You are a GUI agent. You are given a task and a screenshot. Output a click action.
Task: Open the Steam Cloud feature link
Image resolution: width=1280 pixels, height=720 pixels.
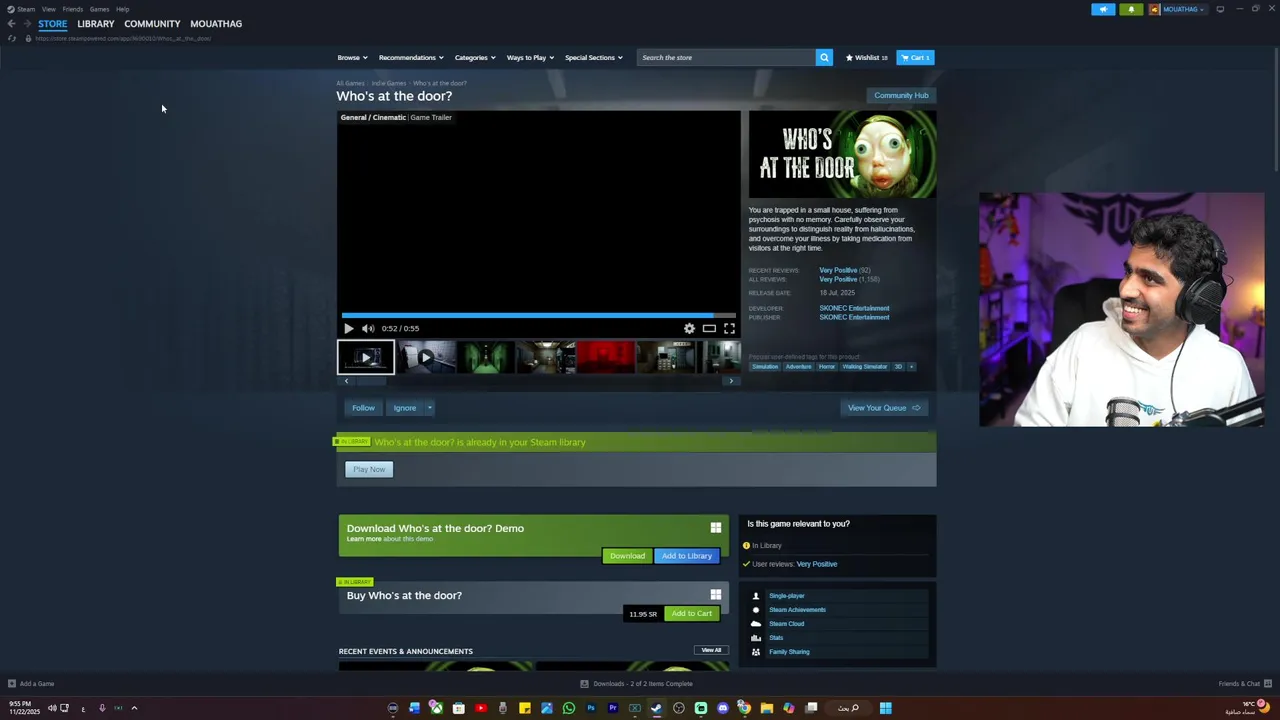pyautogui.click(x=786, y=624)
